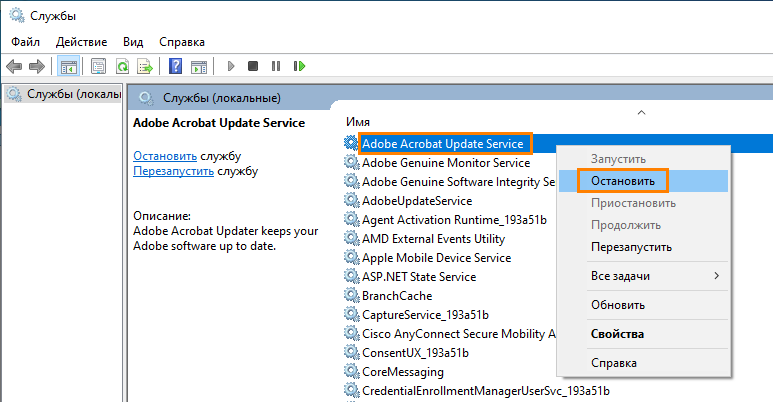This screenshot has width=773, height=402.
Task: Click the Back arrow toolbar icon
Action: click(14, 66)
